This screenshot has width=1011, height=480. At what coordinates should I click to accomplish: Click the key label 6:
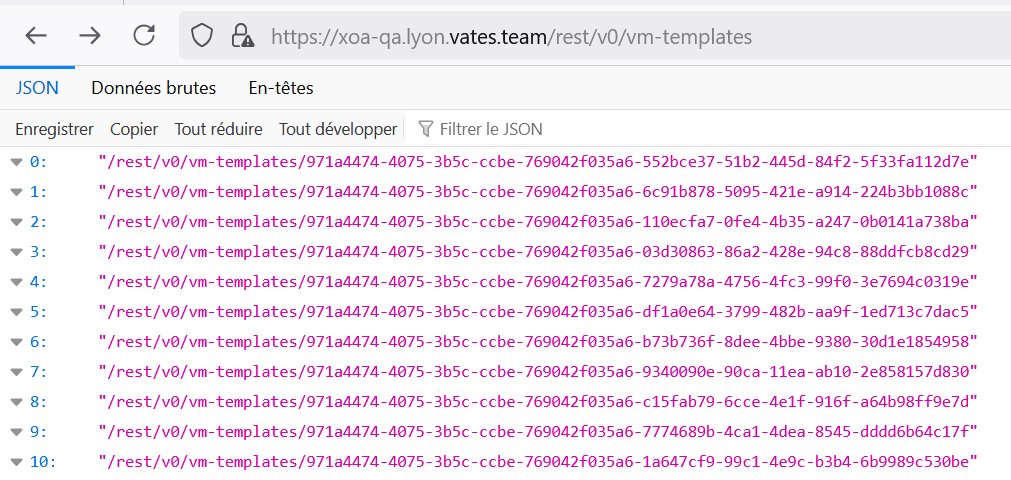click(x=39, y=341)
